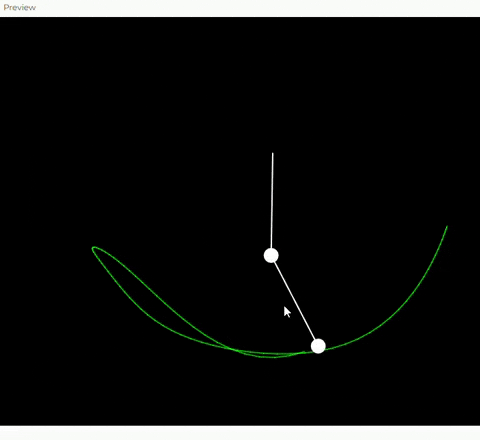
Task: Click the lower pendulum bob
Action: coord(318,346)
